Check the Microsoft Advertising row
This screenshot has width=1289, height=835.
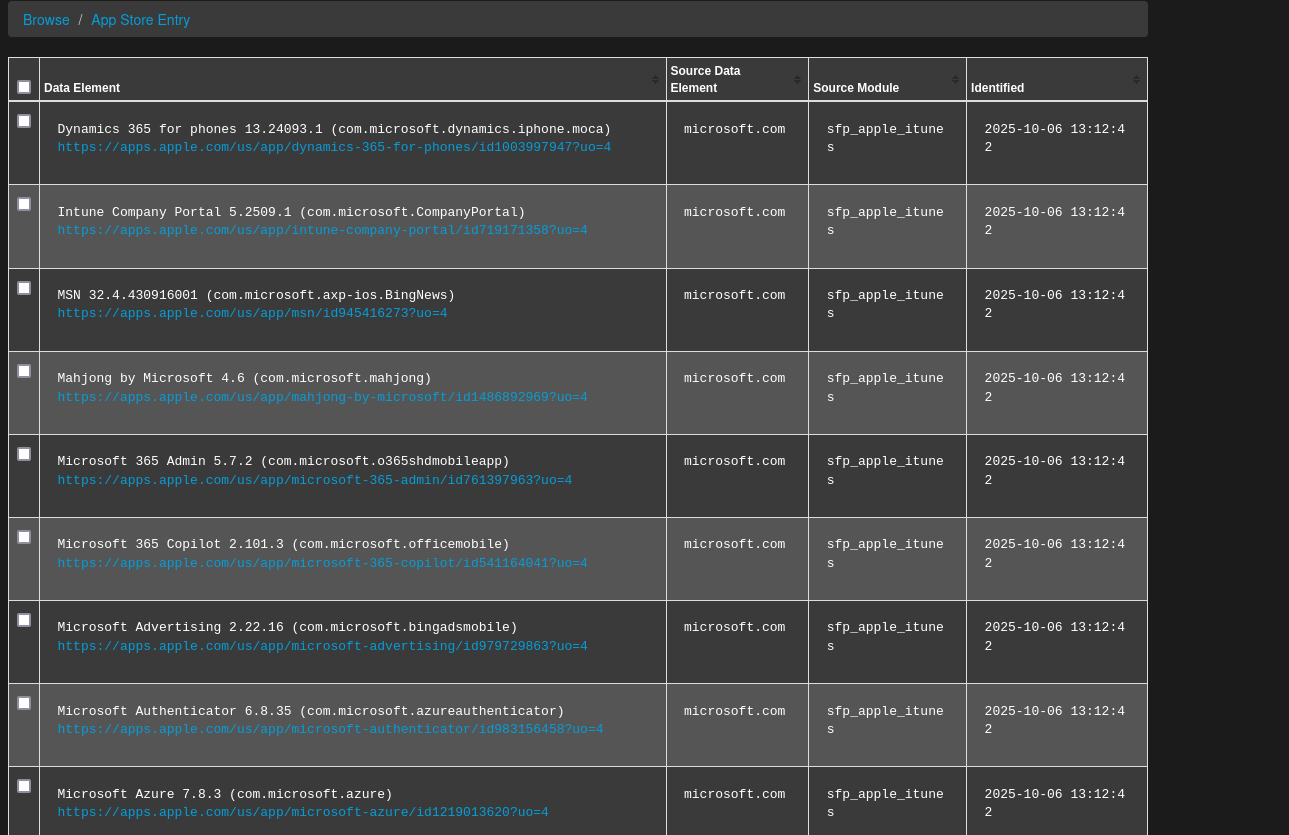tap(24, 620)
